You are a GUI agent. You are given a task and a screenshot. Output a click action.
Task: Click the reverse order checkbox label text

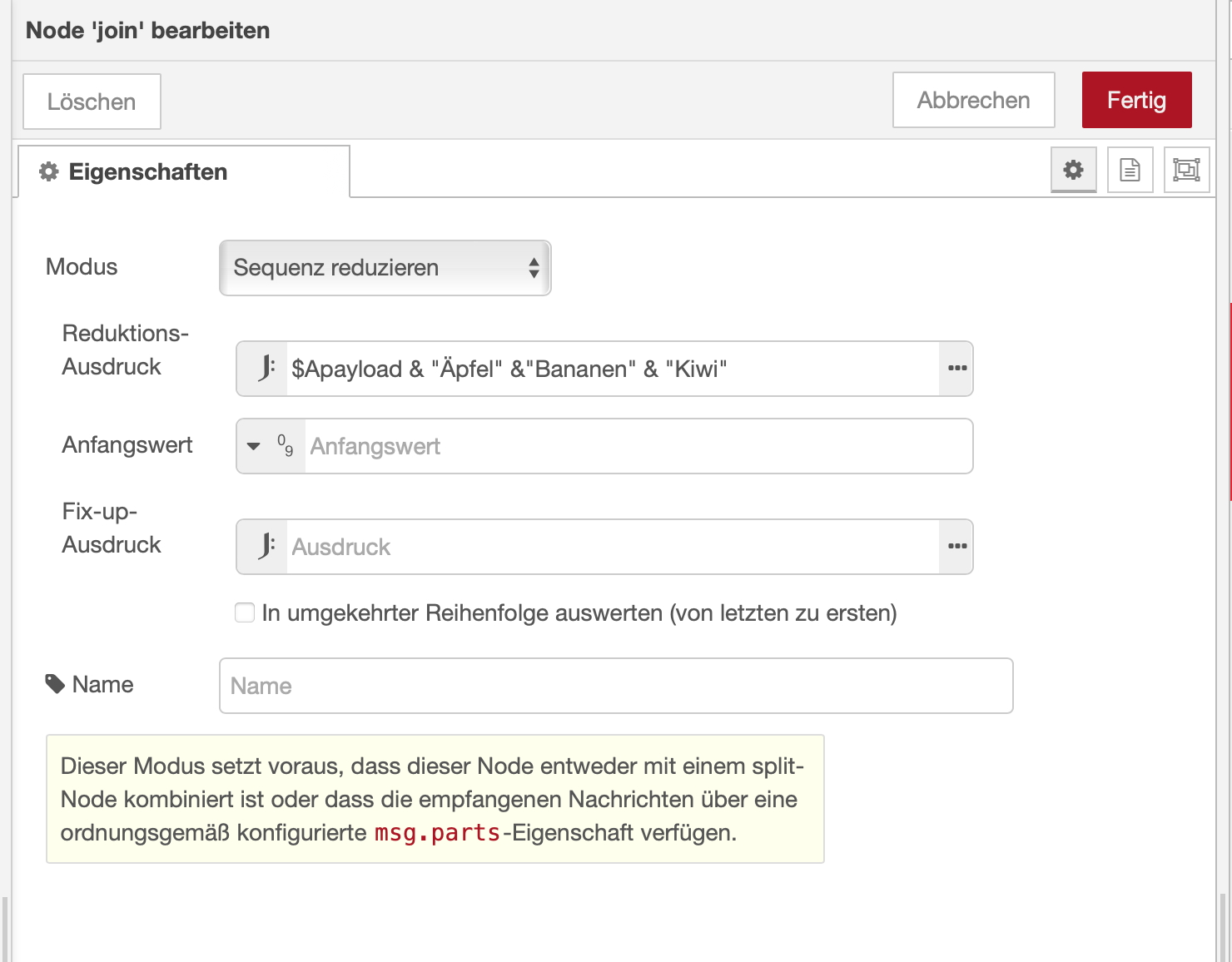tap(579, 613)
